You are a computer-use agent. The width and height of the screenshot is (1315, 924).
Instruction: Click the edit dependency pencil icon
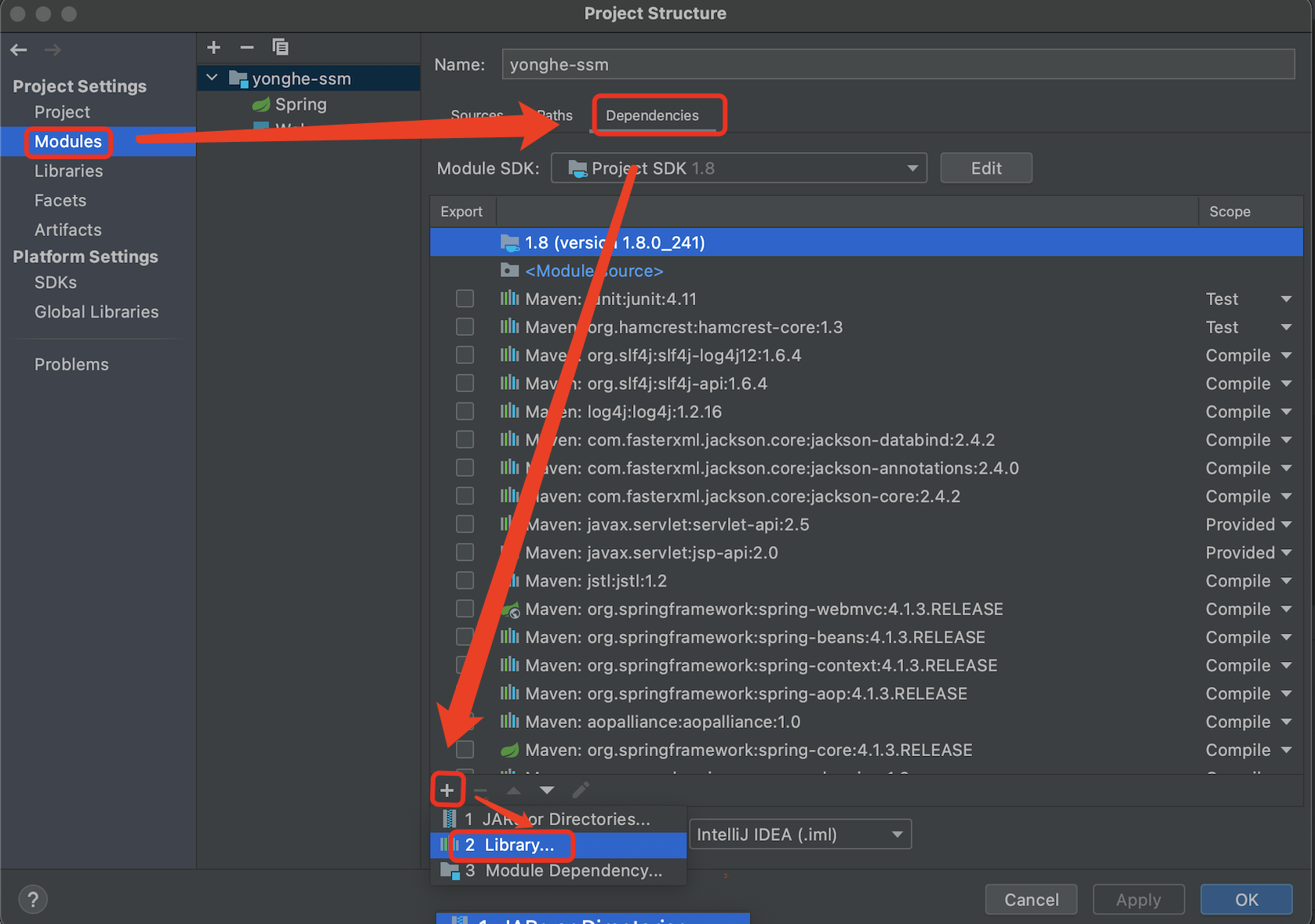click(x=581, y=790)
